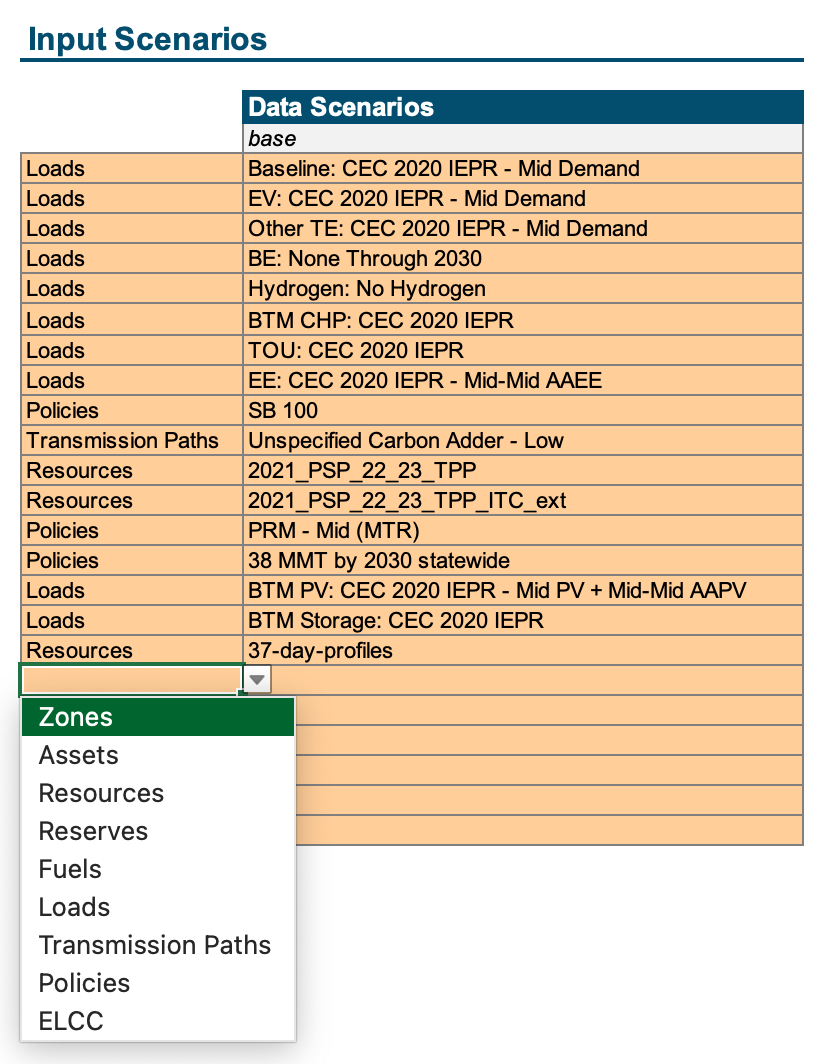
Task: Select the '2021_PSP_22_23_TPP_ITC_ext' cell
Action: click(x=522, y=500)
